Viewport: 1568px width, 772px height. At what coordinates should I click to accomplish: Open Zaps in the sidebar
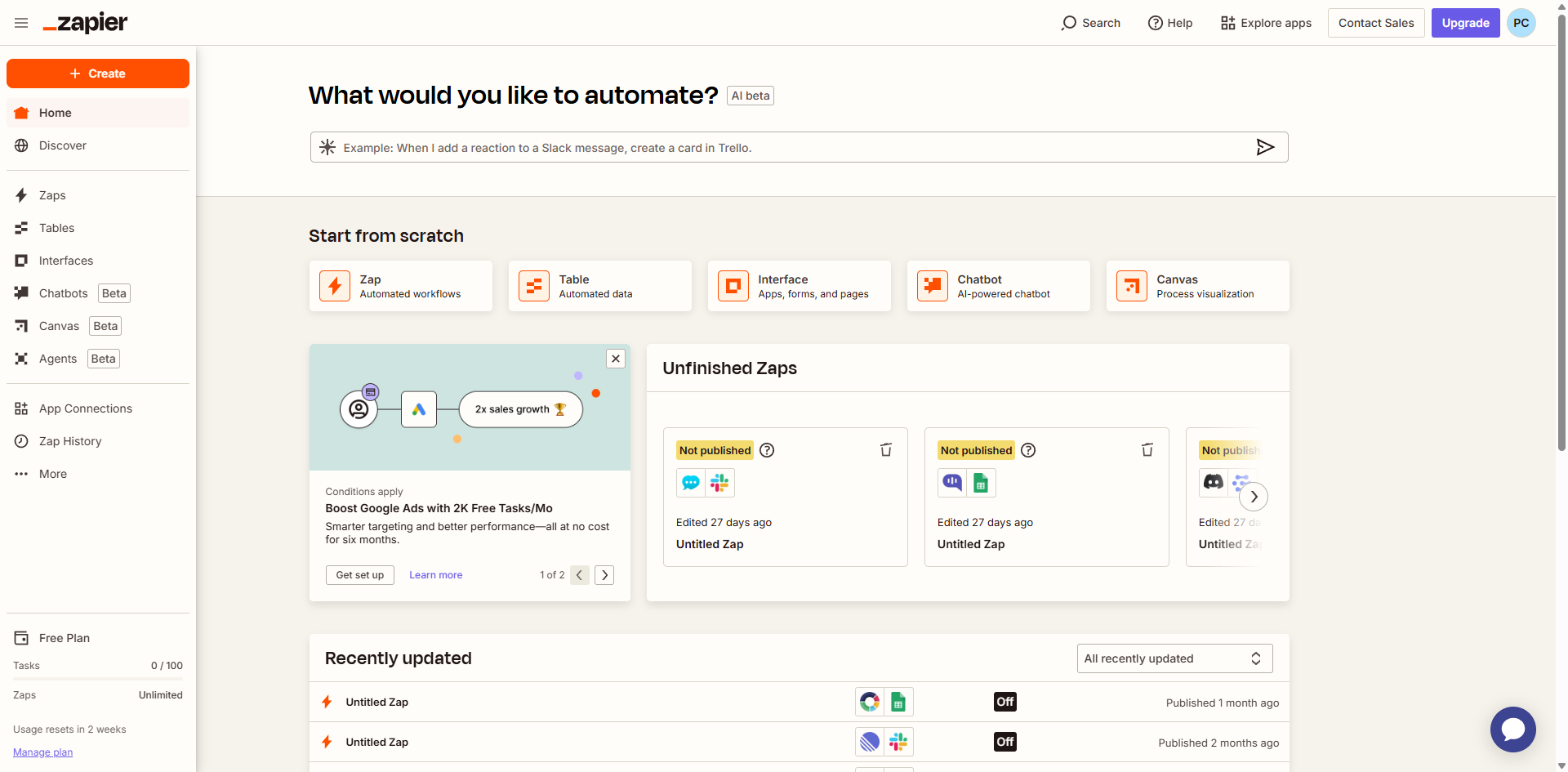coord(52,195)
